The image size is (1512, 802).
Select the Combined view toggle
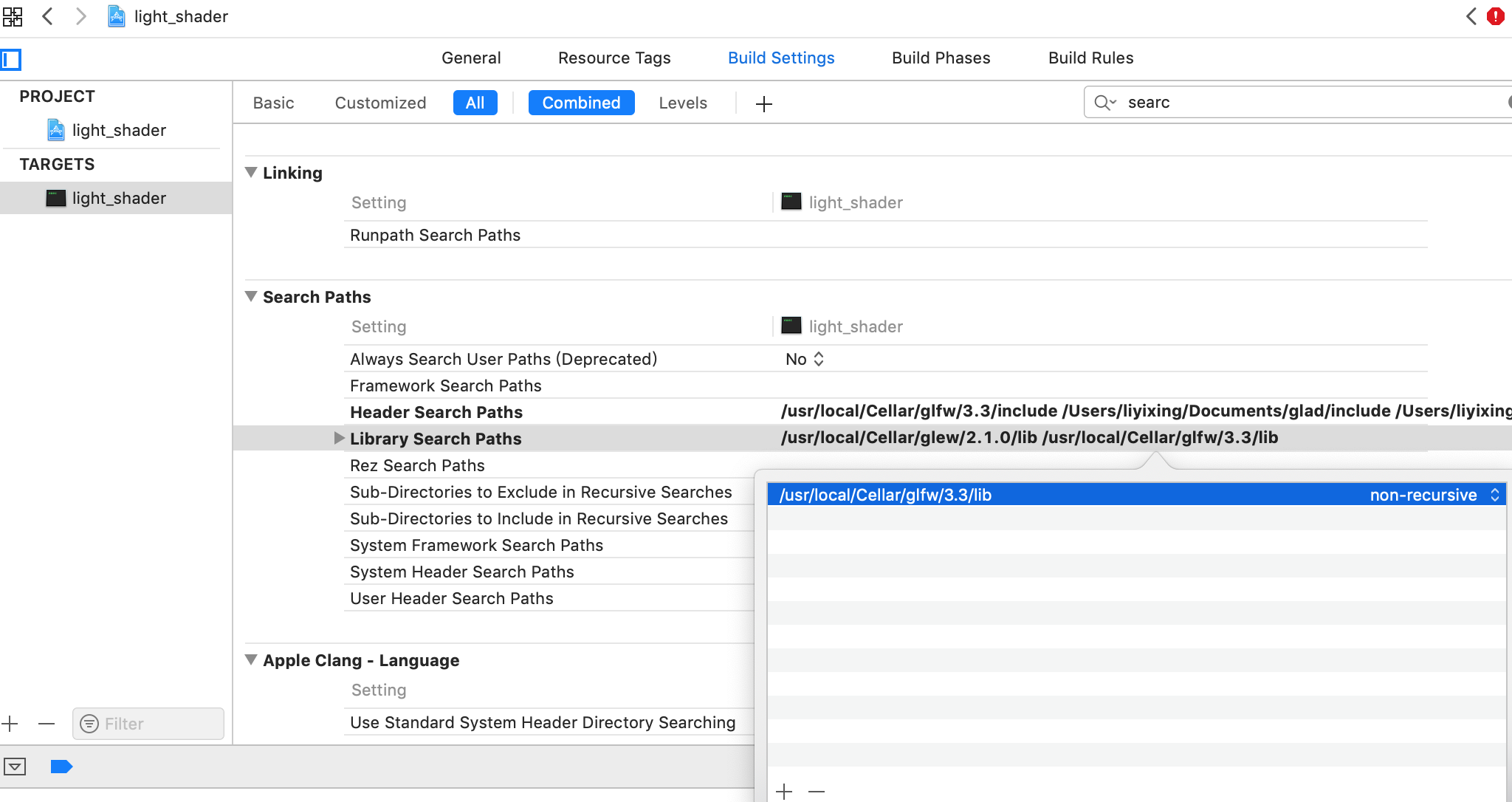click(x=581, y=103)
